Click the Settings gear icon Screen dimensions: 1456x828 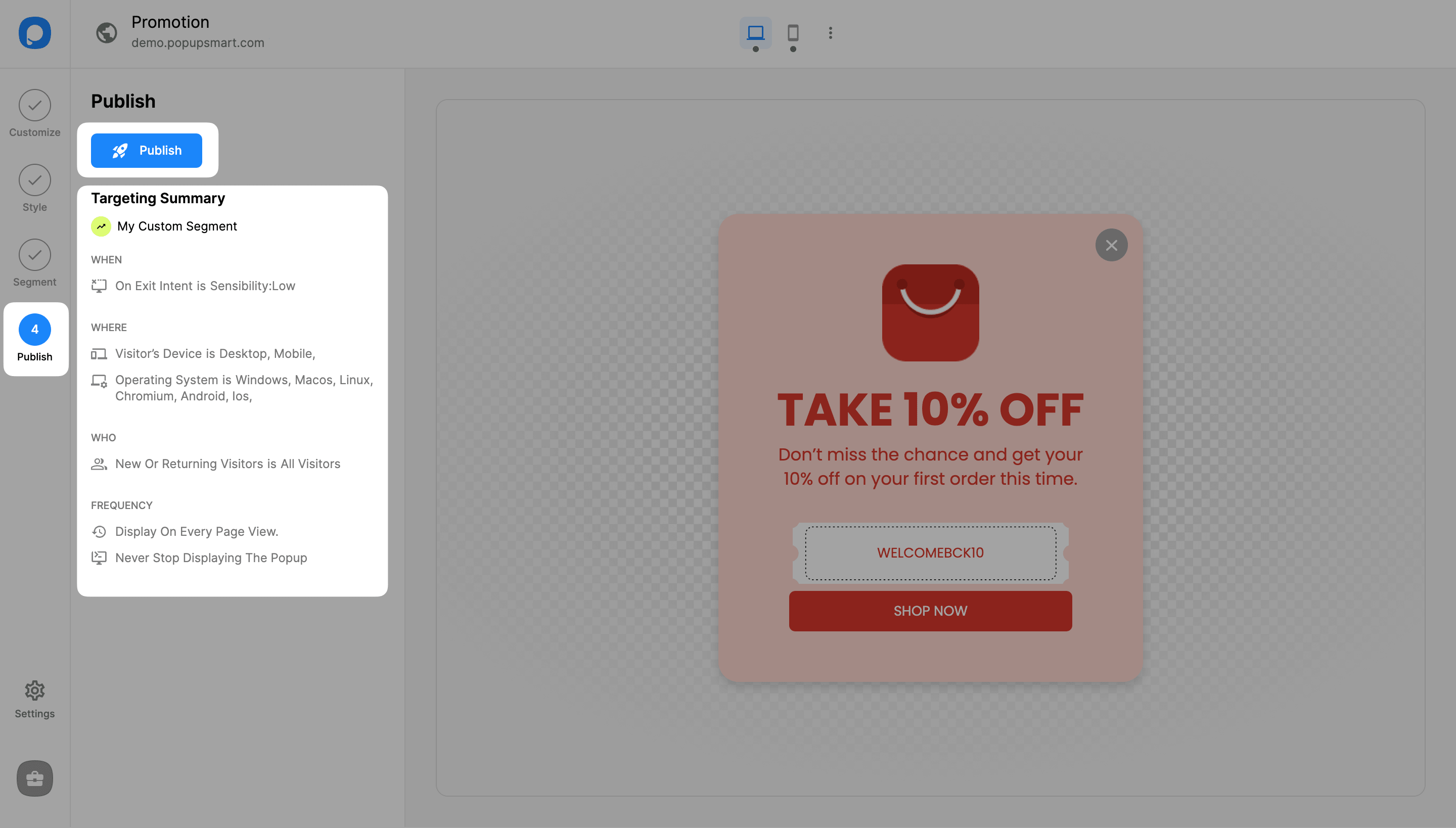tap(34, 689)
